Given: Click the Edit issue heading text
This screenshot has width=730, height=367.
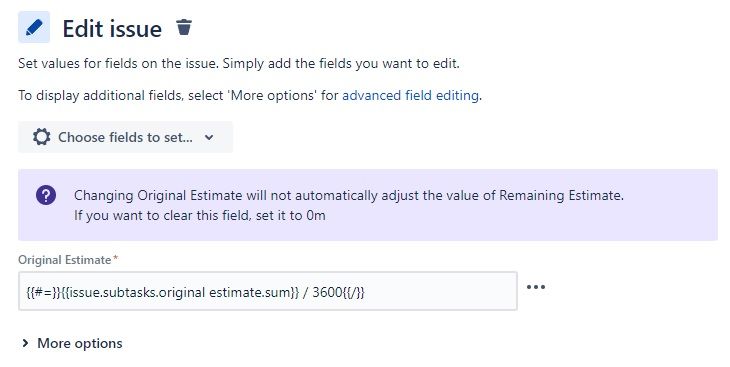Looking at the screenshot, I should (x=112, y=29).
